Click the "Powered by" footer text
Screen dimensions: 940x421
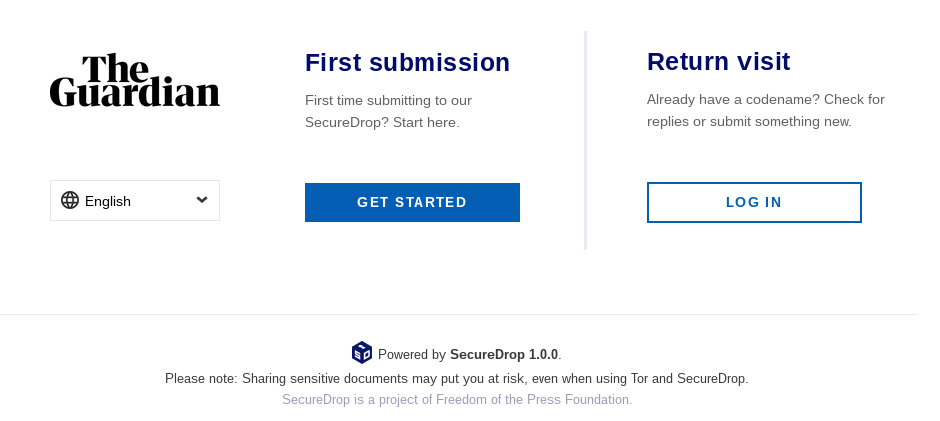pyautogui.click(x=411, y=354)
